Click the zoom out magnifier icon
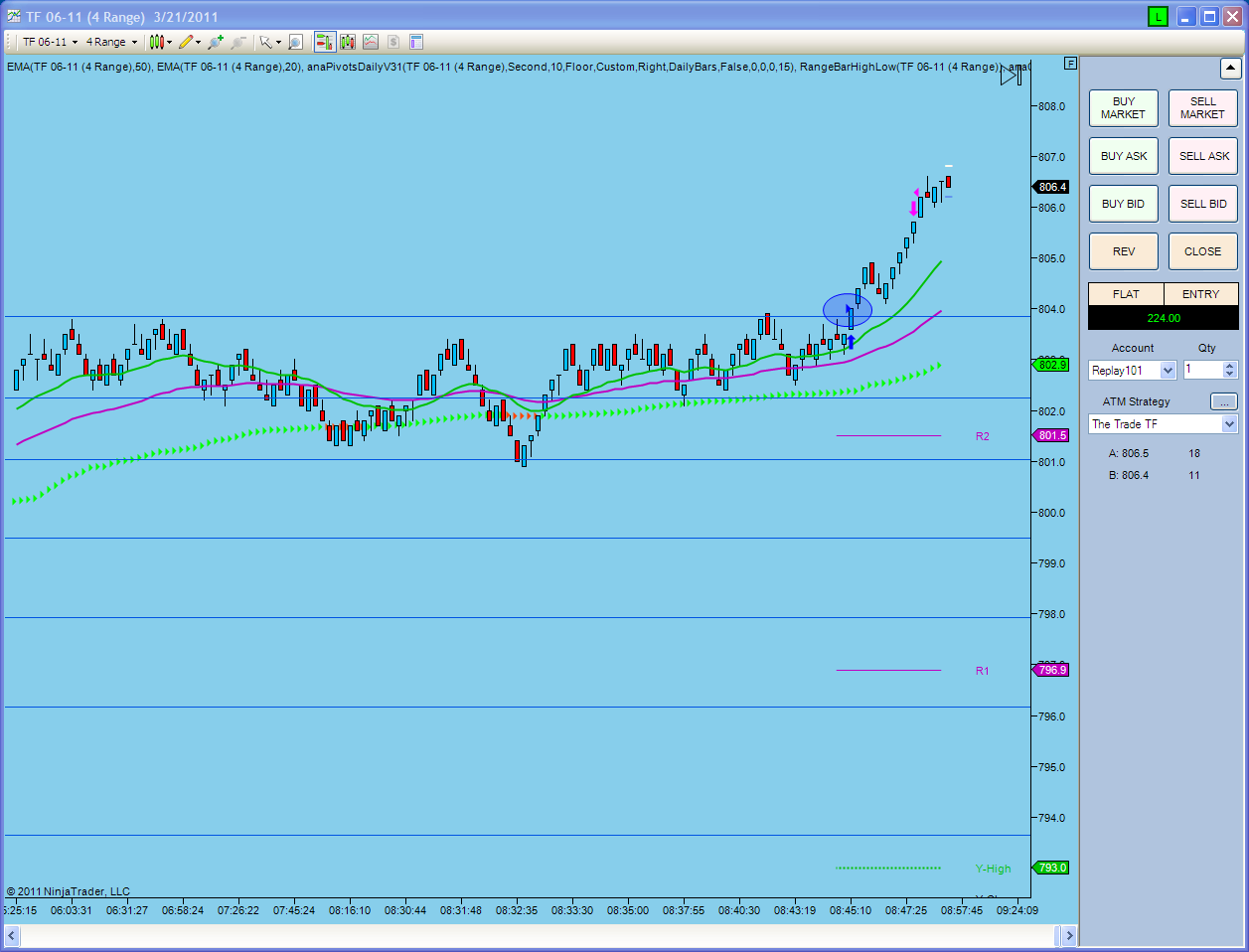This screenshot has width=1249, height=952. tap(238, 42)
